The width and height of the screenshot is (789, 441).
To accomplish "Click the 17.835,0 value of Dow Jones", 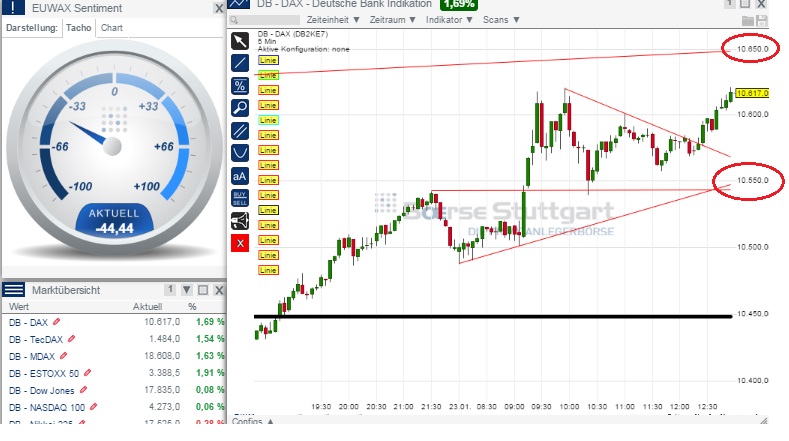I will point(162,390).
